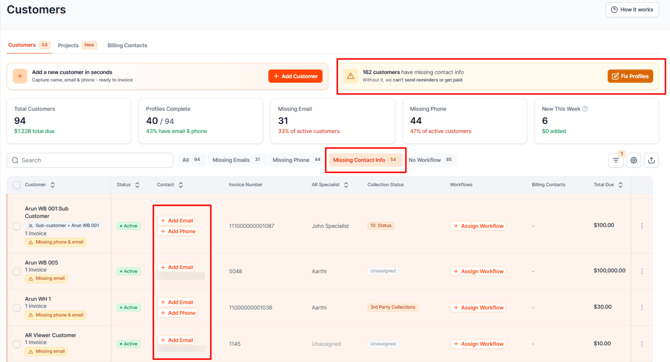The height and width of the screenshot is (362, 670).
Task: Select Missing Contact Info filter
Action: tap(365, 160)
